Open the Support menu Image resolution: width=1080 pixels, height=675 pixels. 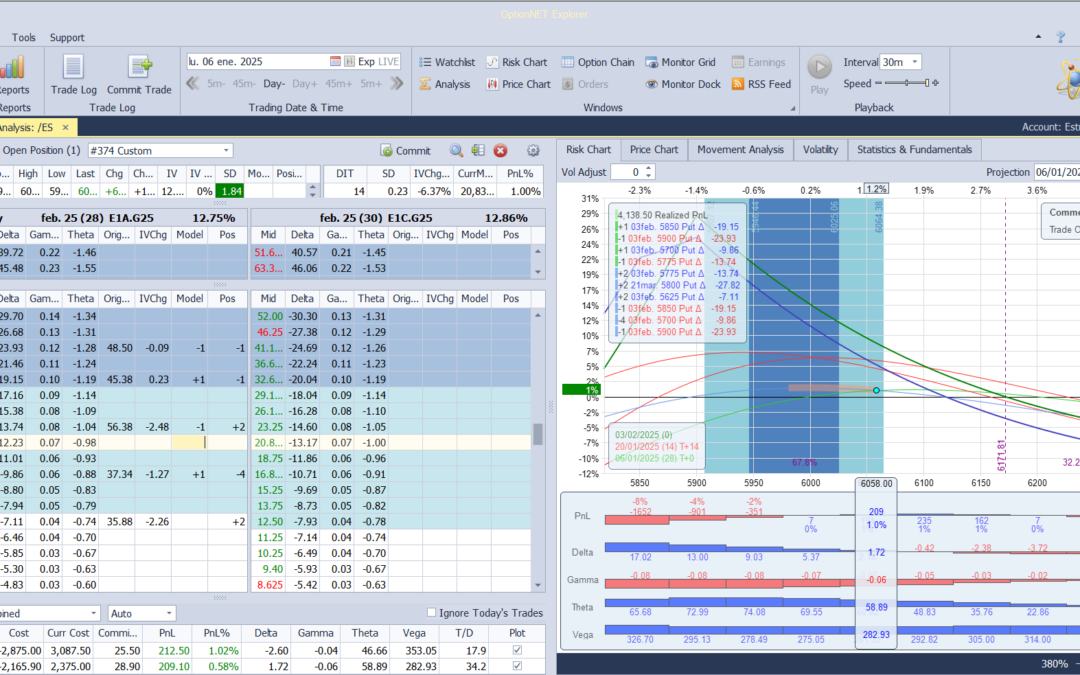point(67,37)
